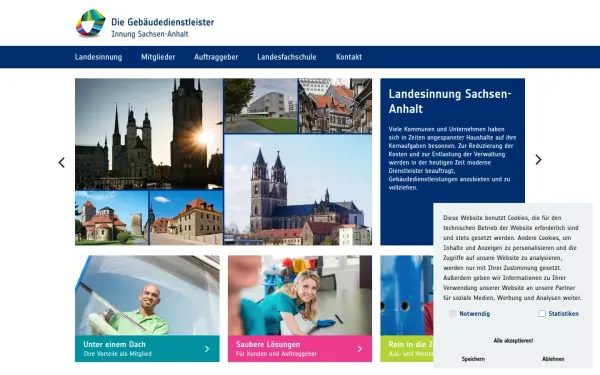This screenshot has width=600, height=375.
Task: Click the Statistiken label text
Action: [x=563, y=314]
